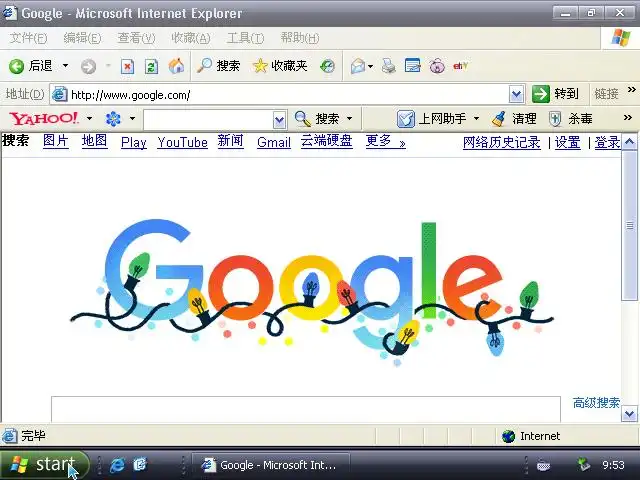Click the 清理 broom cleanup icon
The image size is (640, 480).
498,119
